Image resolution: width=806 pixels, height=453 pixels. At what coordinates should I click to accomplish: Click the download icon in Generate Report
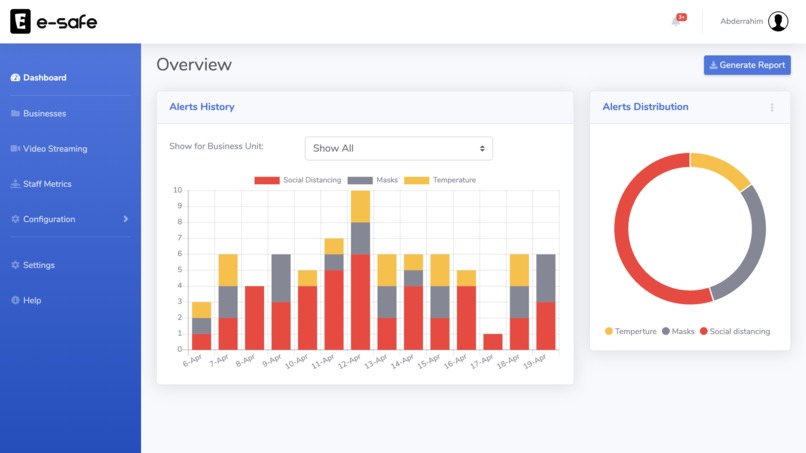(713, 65)
